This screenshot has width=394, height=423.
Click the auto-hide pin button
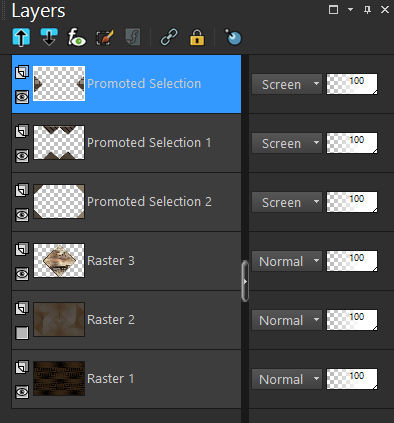pyautogui.click(x=367, y=10)
